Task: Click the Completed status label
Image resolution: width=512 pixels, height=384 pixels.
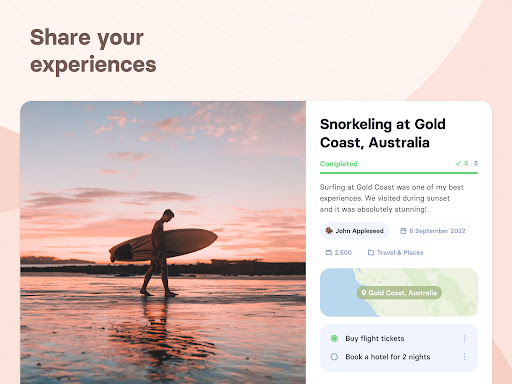Action: 339,164
